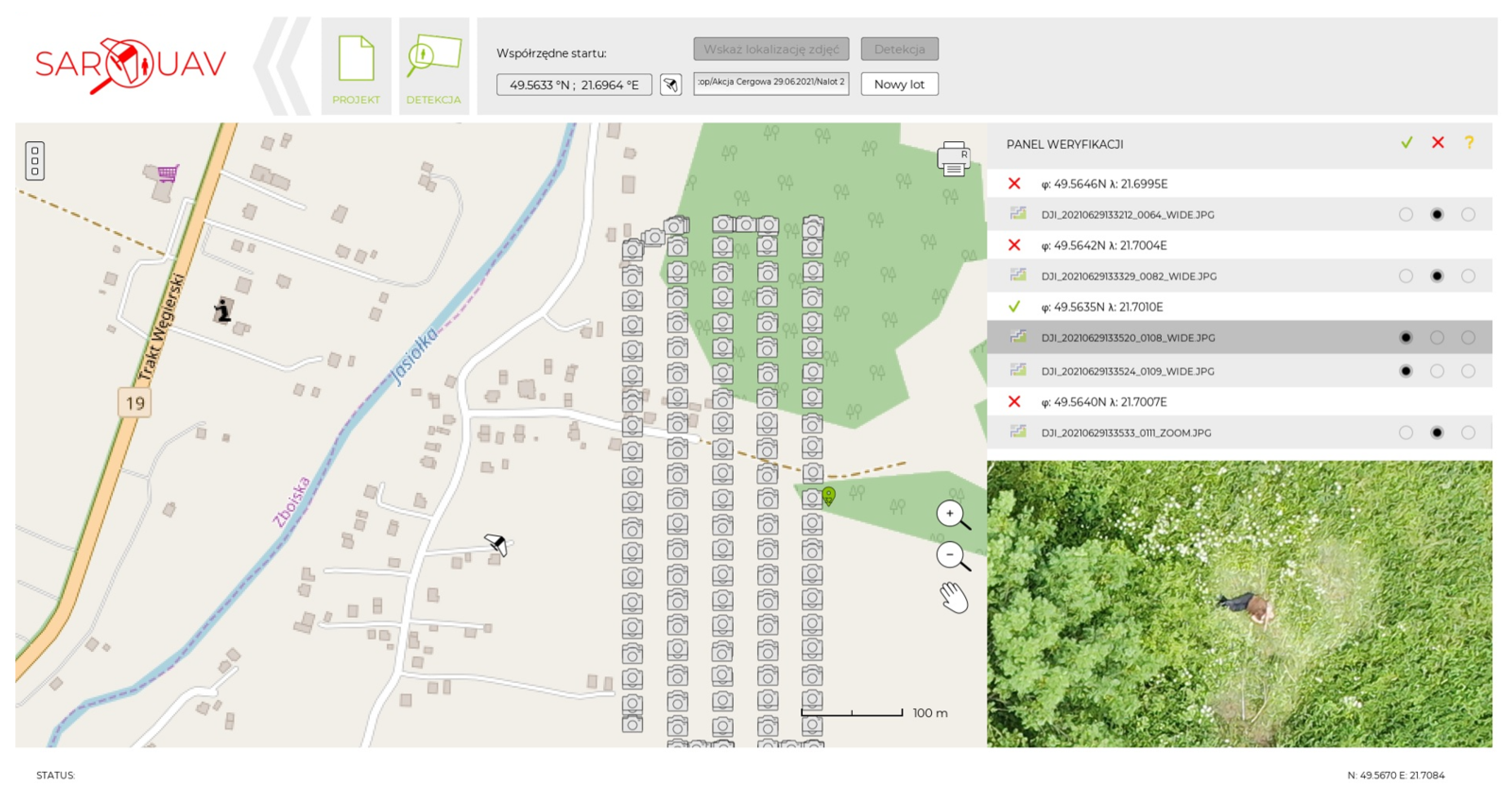Viewport: 1512px width, 793px height.
Task: Click image icon next to DJI_0064_WIDE.JPG
Action: pos(1018,214)
